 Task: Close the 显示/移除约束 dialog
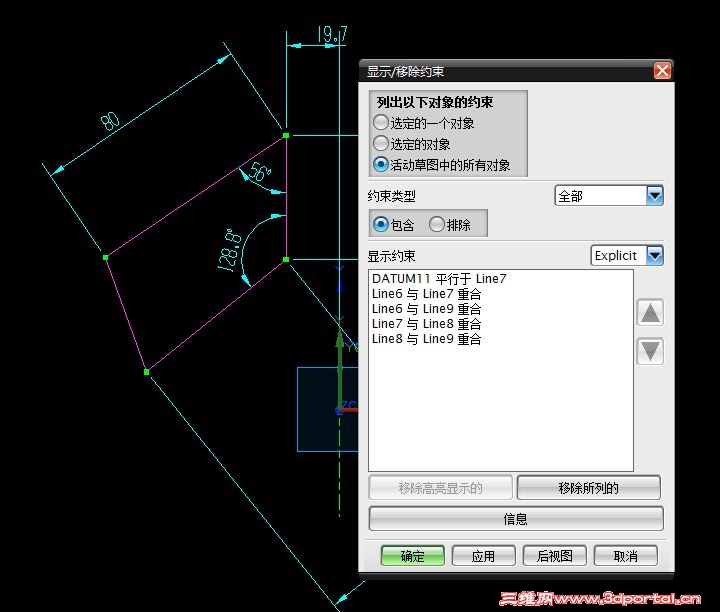(x=662, y=71)
